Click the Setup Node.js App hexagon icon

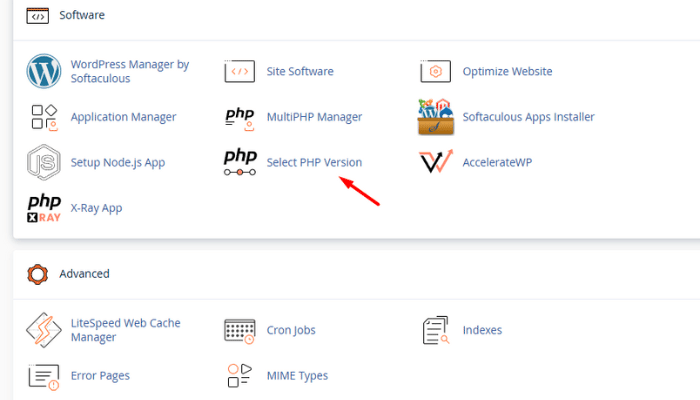coord(43,162)
